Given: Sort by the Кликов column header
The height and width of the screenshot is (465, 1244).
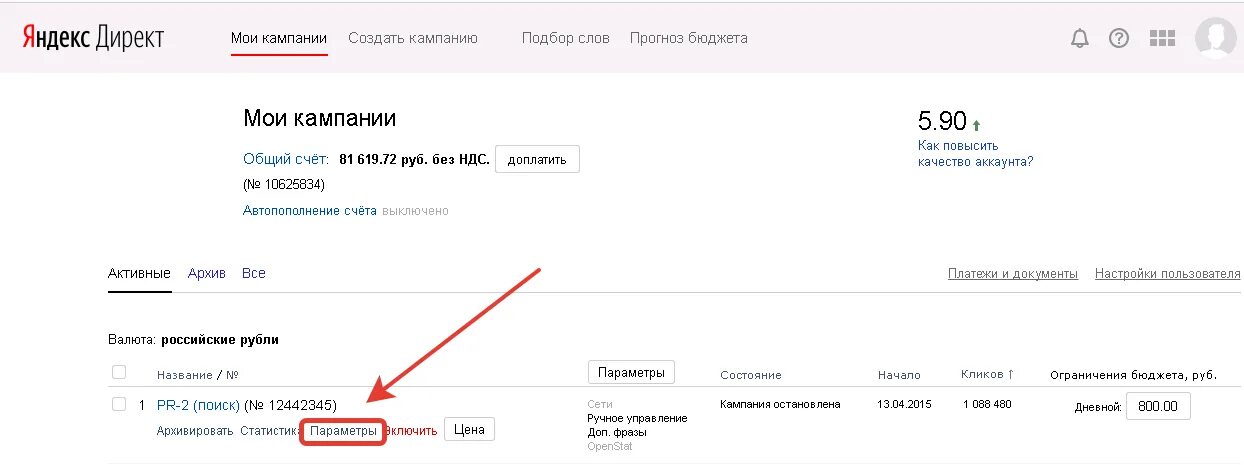Looking at the screenshot, I should coord(987,374).
